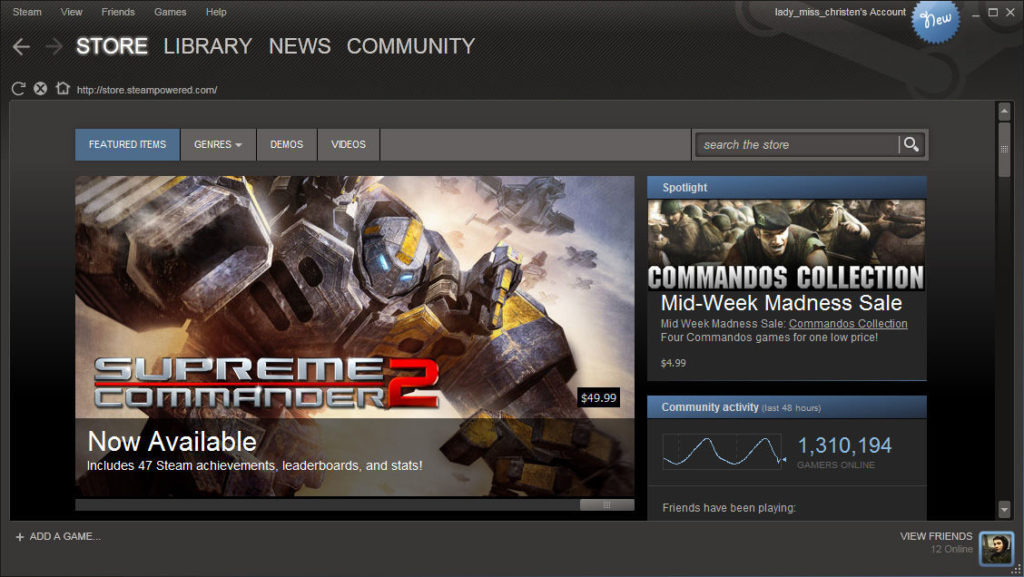Open the Friends menu
The height and width of the screenshot is (577, 1024).
[x=118, y=12]
